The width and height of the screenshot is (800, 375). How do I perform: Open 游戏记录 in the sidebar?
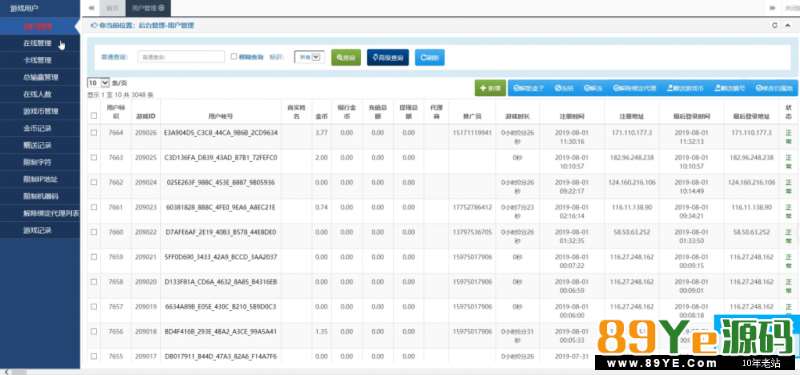(38, 230)
